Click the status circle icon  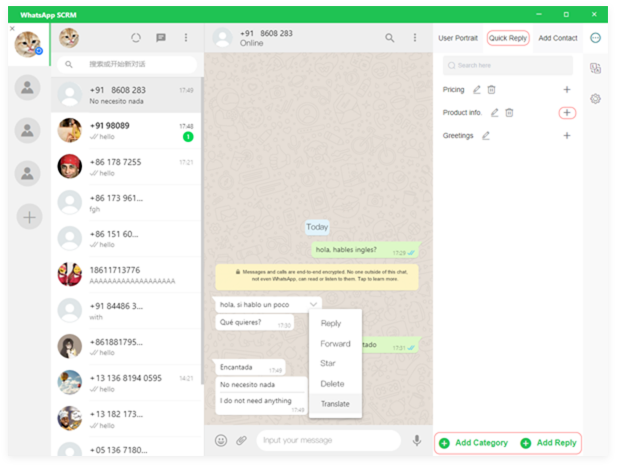coord(136,38)
